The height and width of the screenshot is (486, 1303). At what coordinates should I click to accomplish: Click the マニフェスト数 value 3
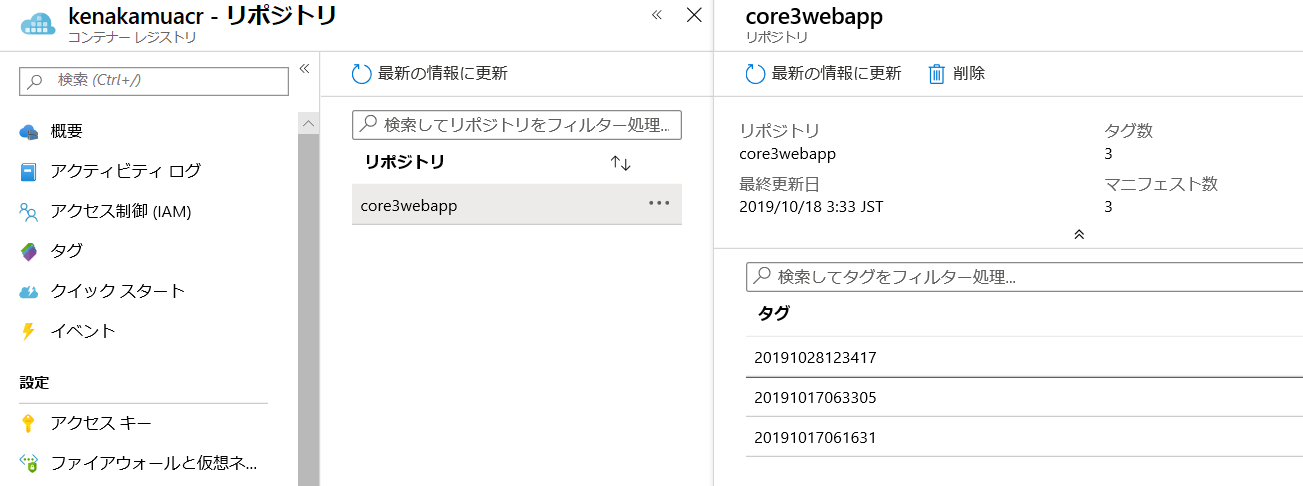pos(1109,207)
